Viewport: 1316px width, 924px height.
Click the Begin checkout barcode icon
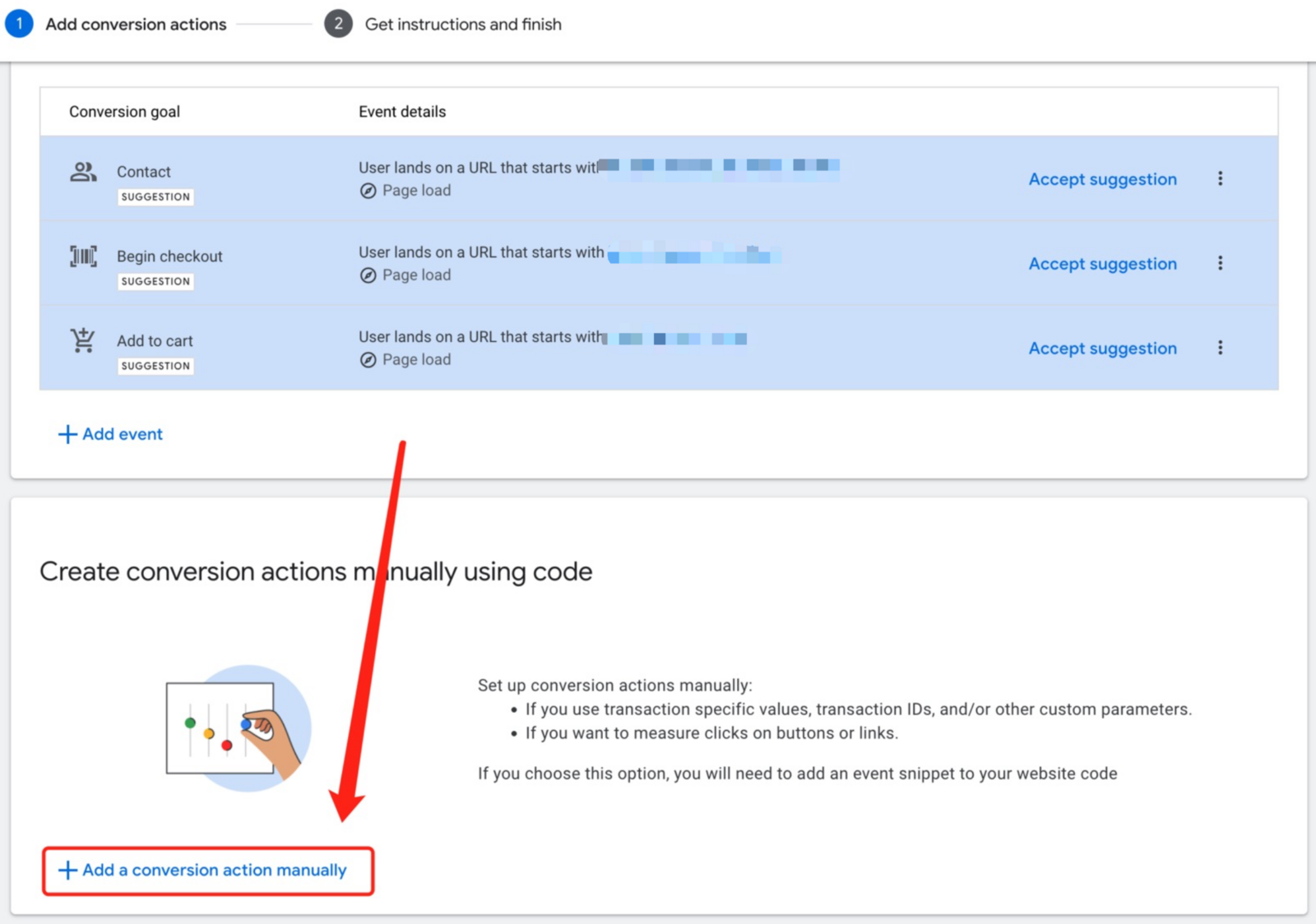(x=83, y=256)
